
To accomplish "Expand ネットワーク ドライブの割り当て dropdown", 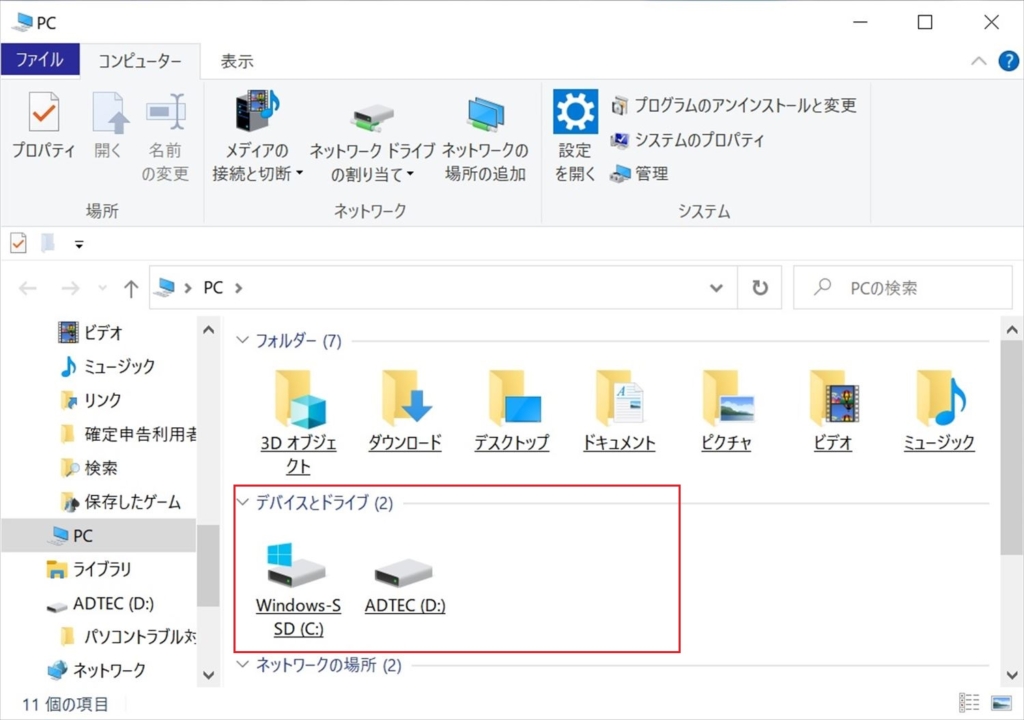I will click(x=372, y=174).
